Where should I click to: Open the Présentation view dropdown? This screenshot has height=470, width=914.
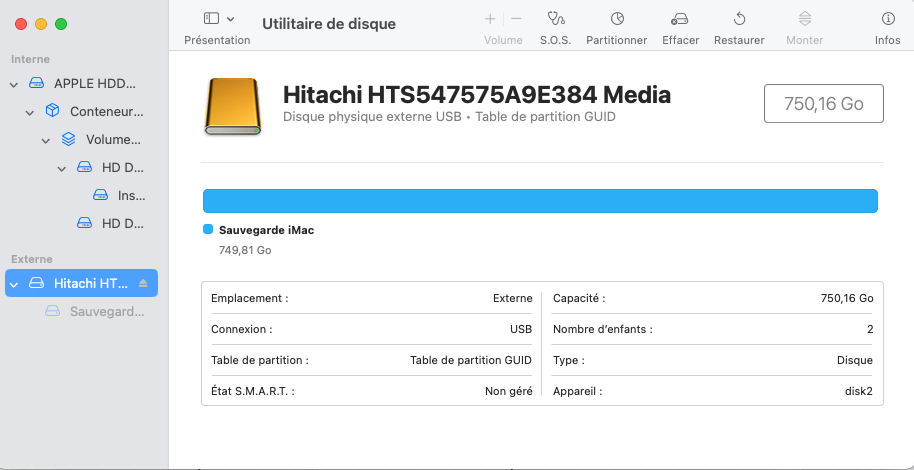coord(218,19)
